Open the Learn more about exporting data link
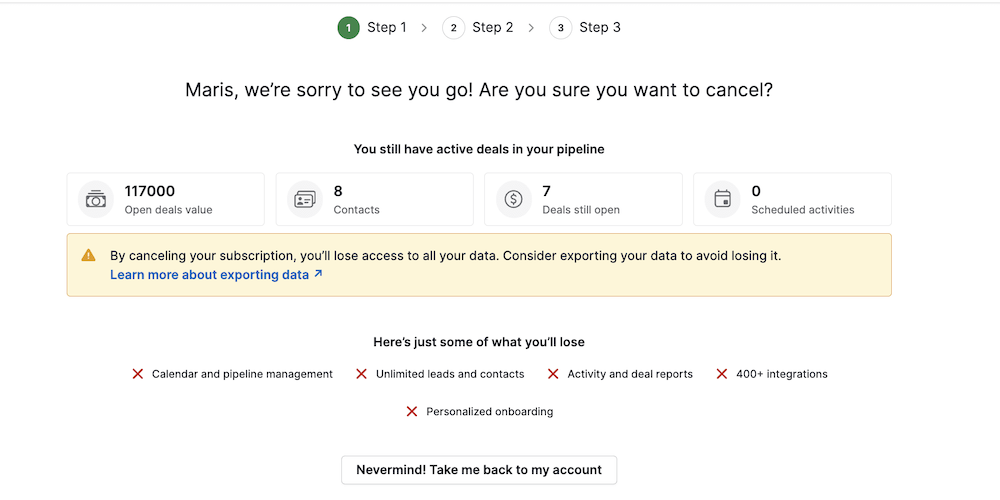This screenshot has height=500, width=1000. tap(216, 274)
